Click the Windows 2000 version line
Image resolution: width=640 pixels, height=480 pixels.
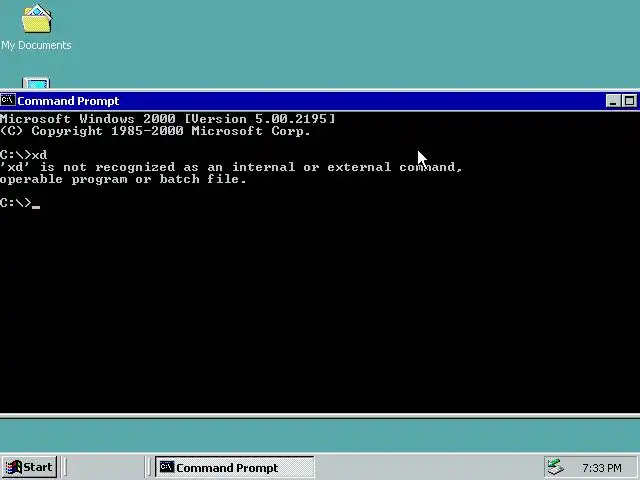click(168, 119)
